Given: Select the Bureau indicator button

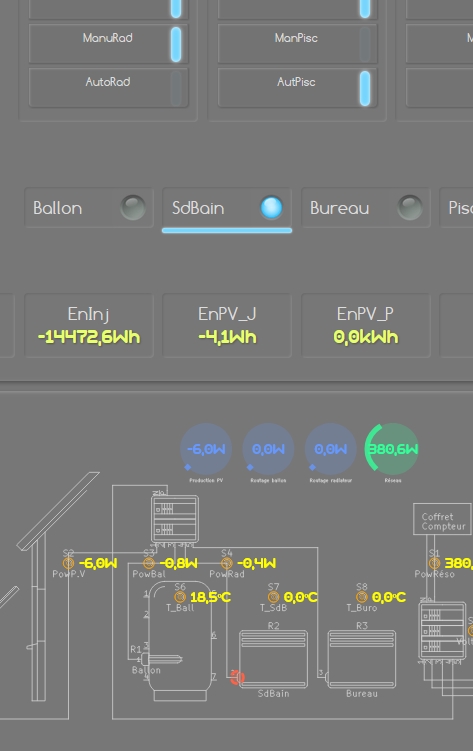Looking at the screenshot, I should point(366,208).
